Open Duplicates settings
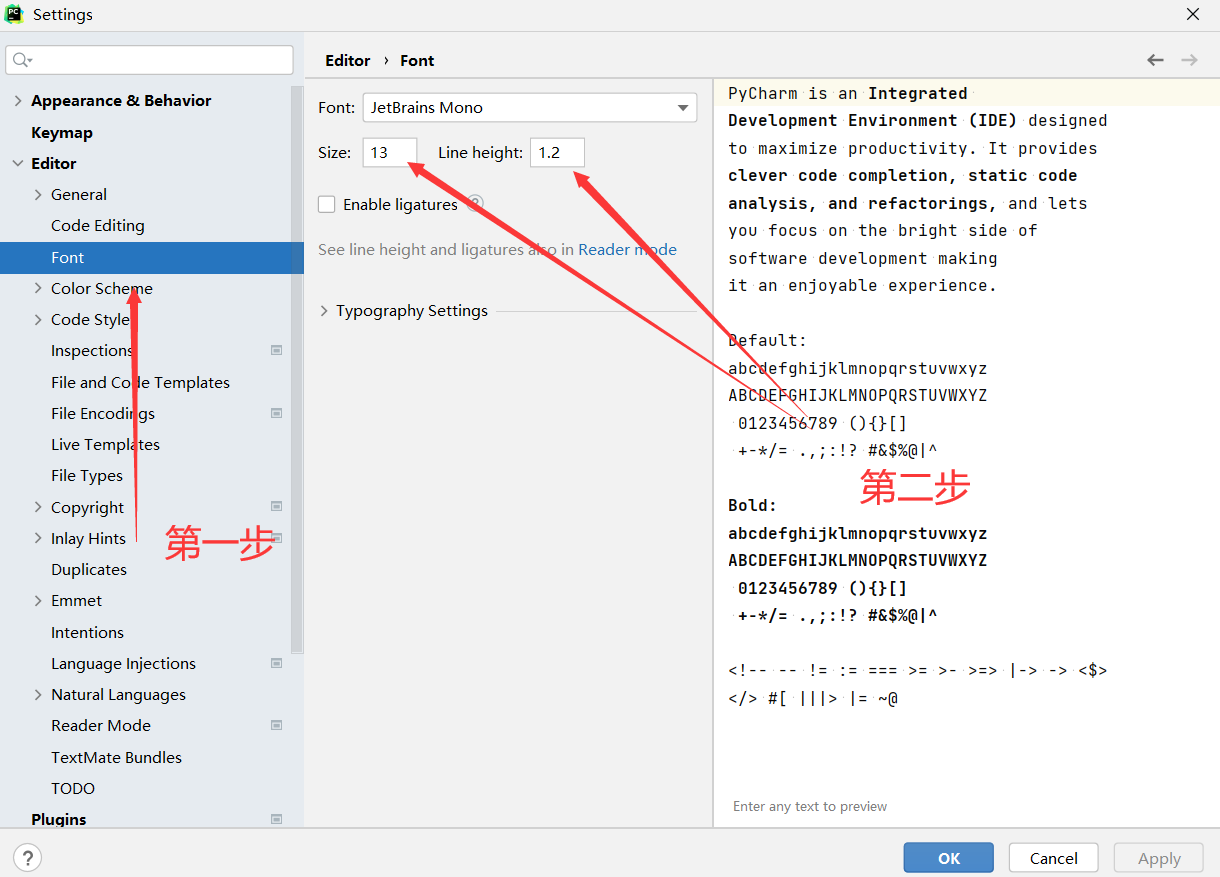 pyautogui.click(x=89, y=569)
